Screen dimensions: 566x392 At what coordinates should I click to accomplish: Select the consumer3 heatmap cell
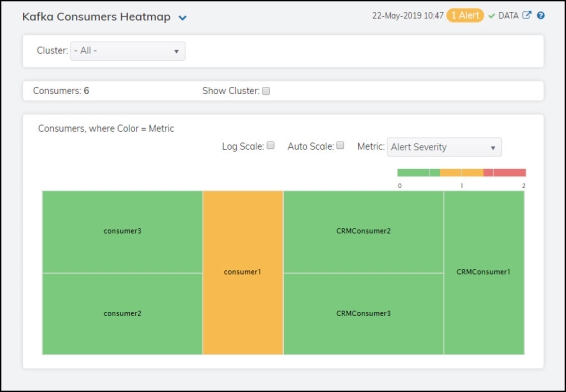click(x=122, y=232)
